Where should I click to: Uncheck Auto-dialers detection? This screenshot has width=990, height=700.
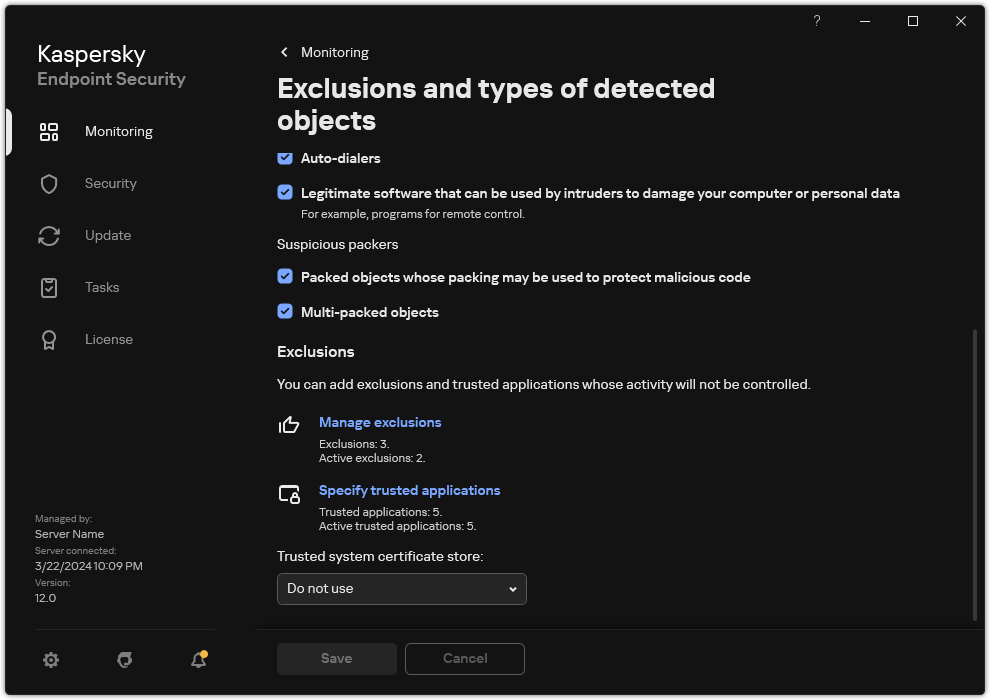(284, 158)
